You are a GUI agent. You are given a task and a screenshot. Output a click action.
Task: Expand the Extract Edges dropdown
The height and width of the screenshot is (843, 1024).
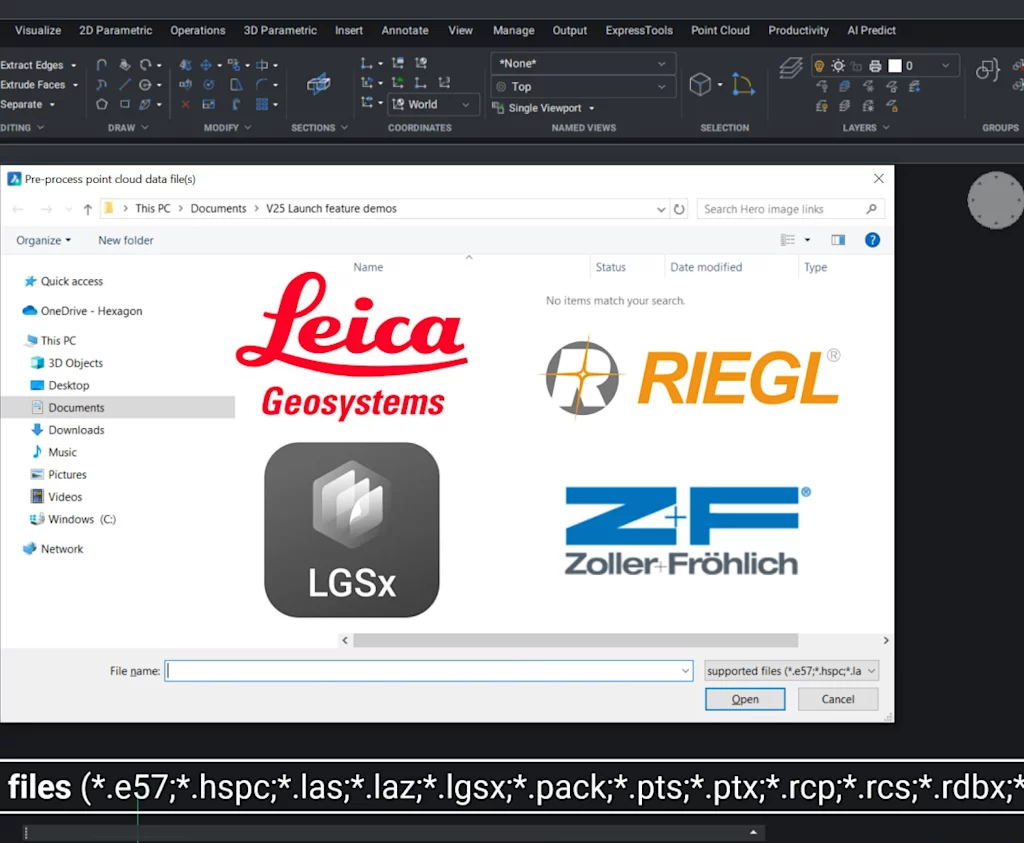click(x=74, y=65)
